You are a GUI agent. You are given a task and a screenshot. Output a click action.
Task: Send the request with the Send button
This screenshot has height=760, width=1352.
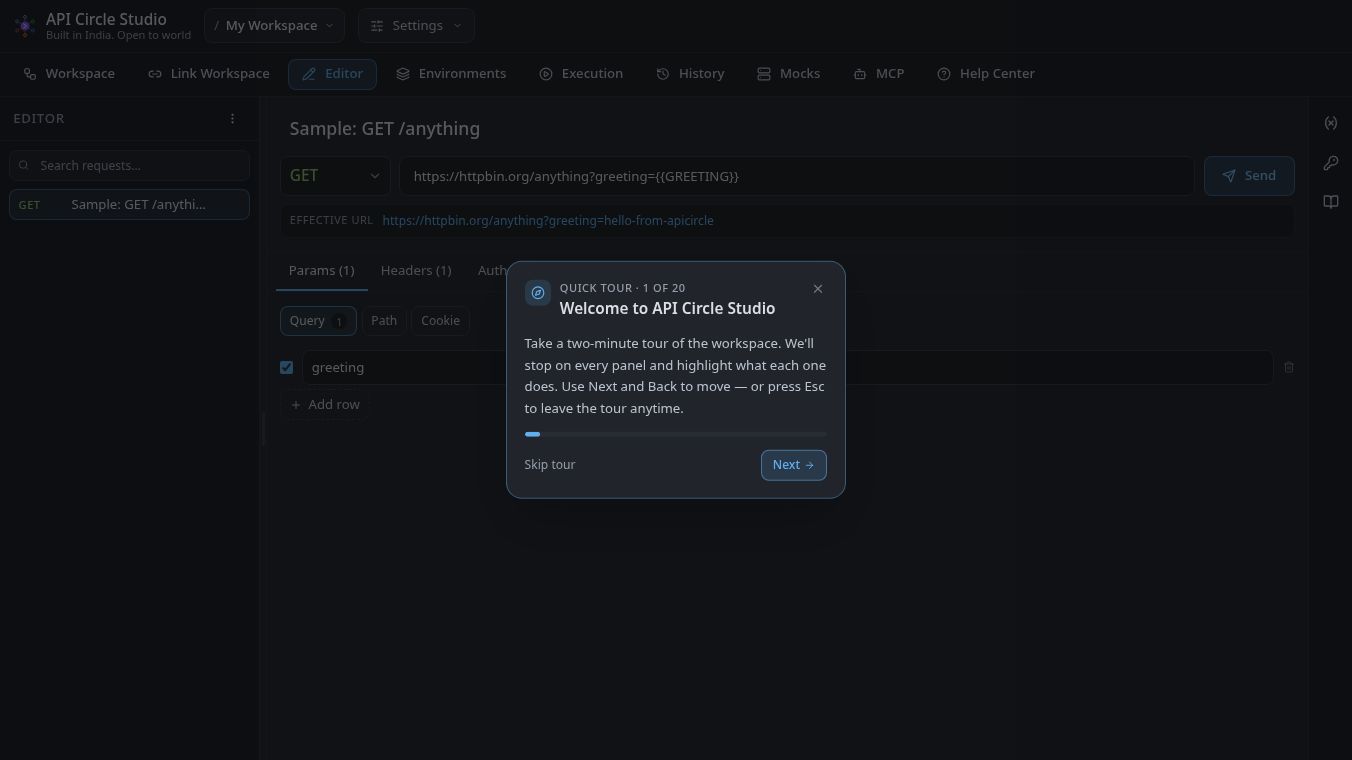click(1249, 176)
